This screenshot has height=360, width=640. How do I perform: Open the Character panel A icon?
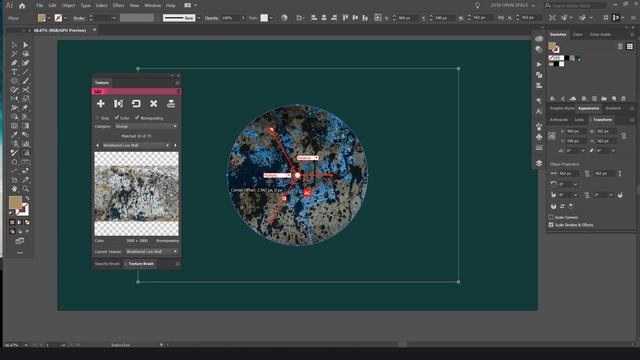pyautogui.click(x=539, y=111)
